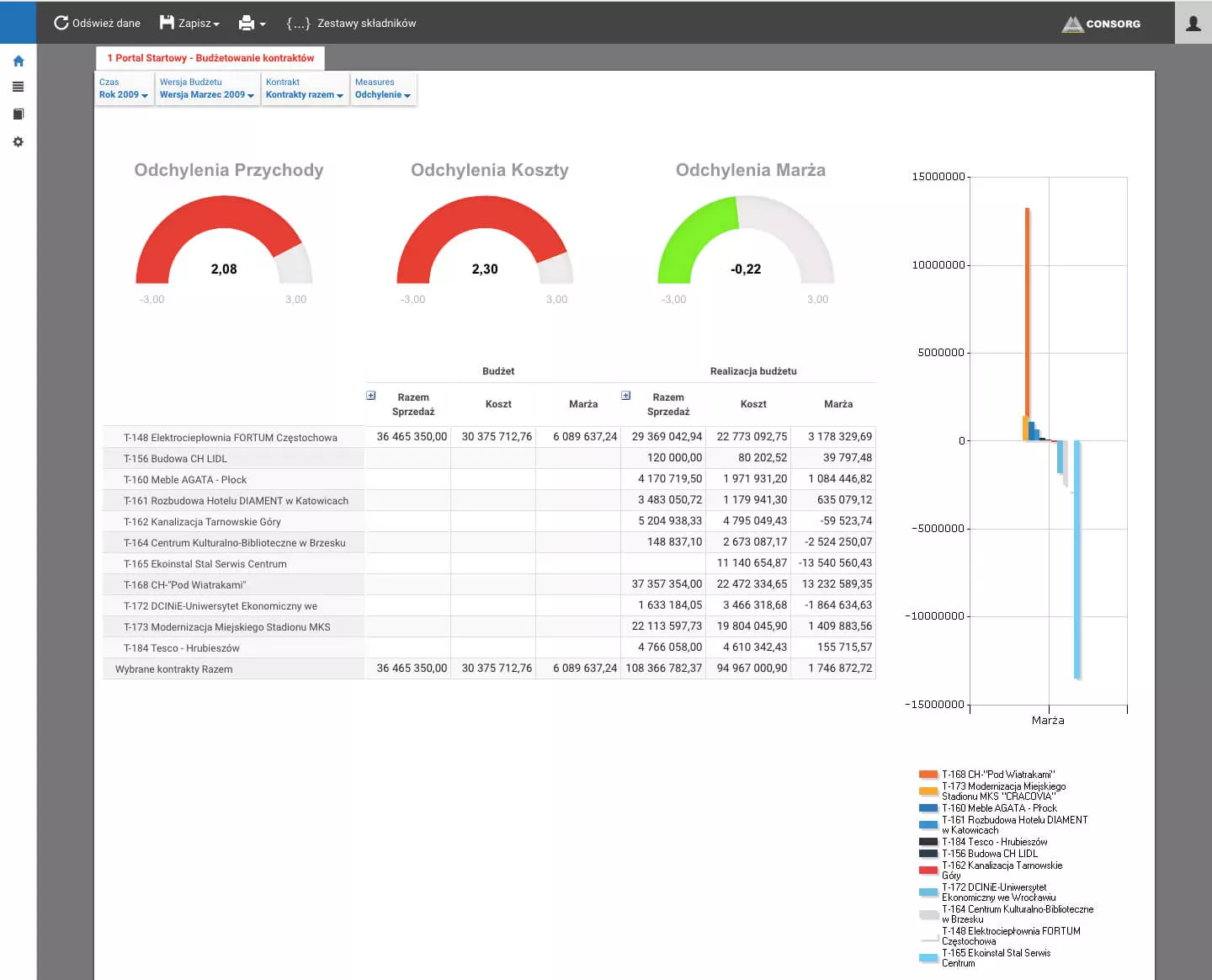
Task: Open the Kontrakt dropdown filter
Action: [x=305, y=88]
